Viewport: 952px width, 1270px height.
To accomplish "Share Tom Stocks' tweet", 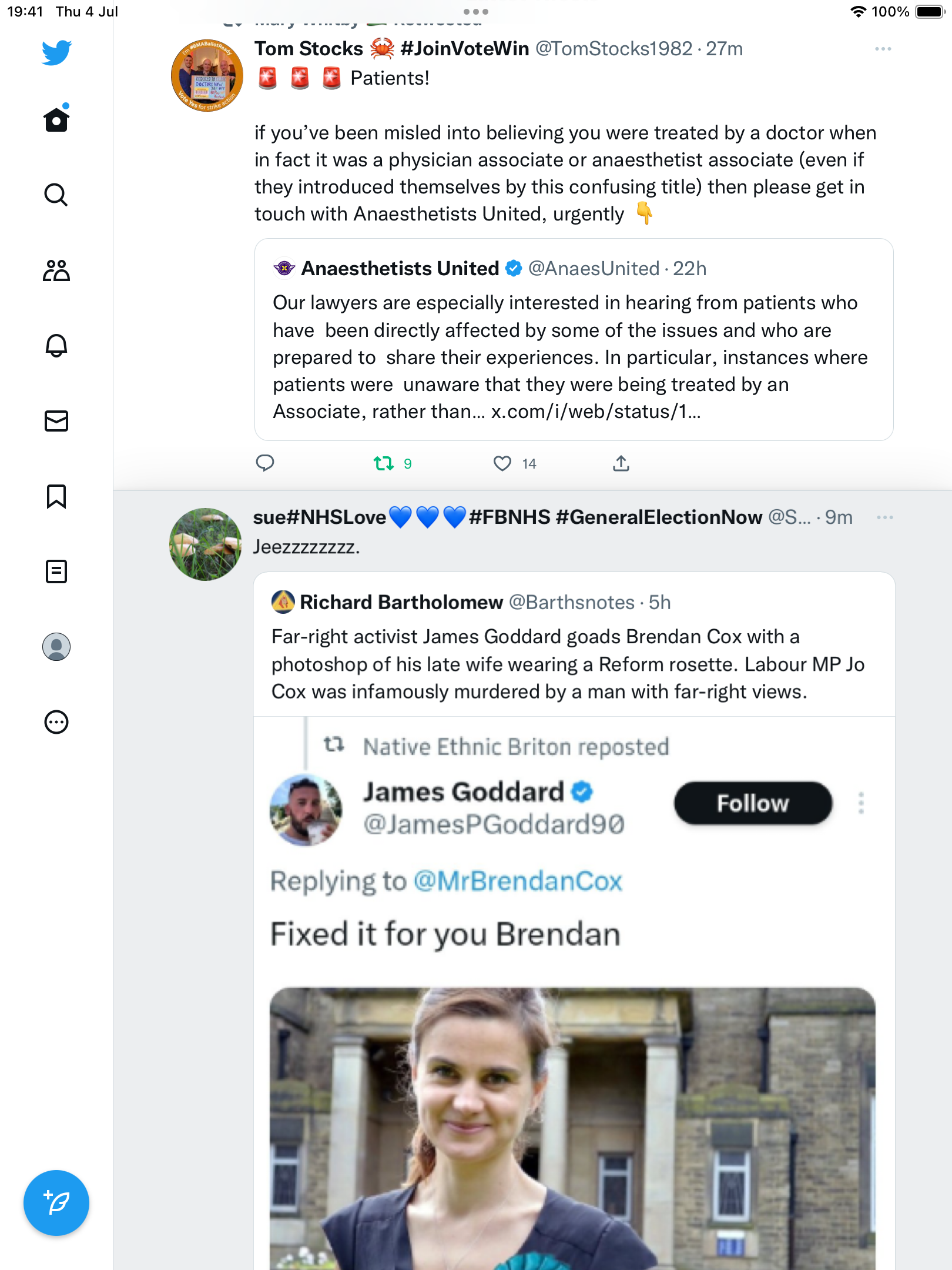I will click(x=621, y=464).
